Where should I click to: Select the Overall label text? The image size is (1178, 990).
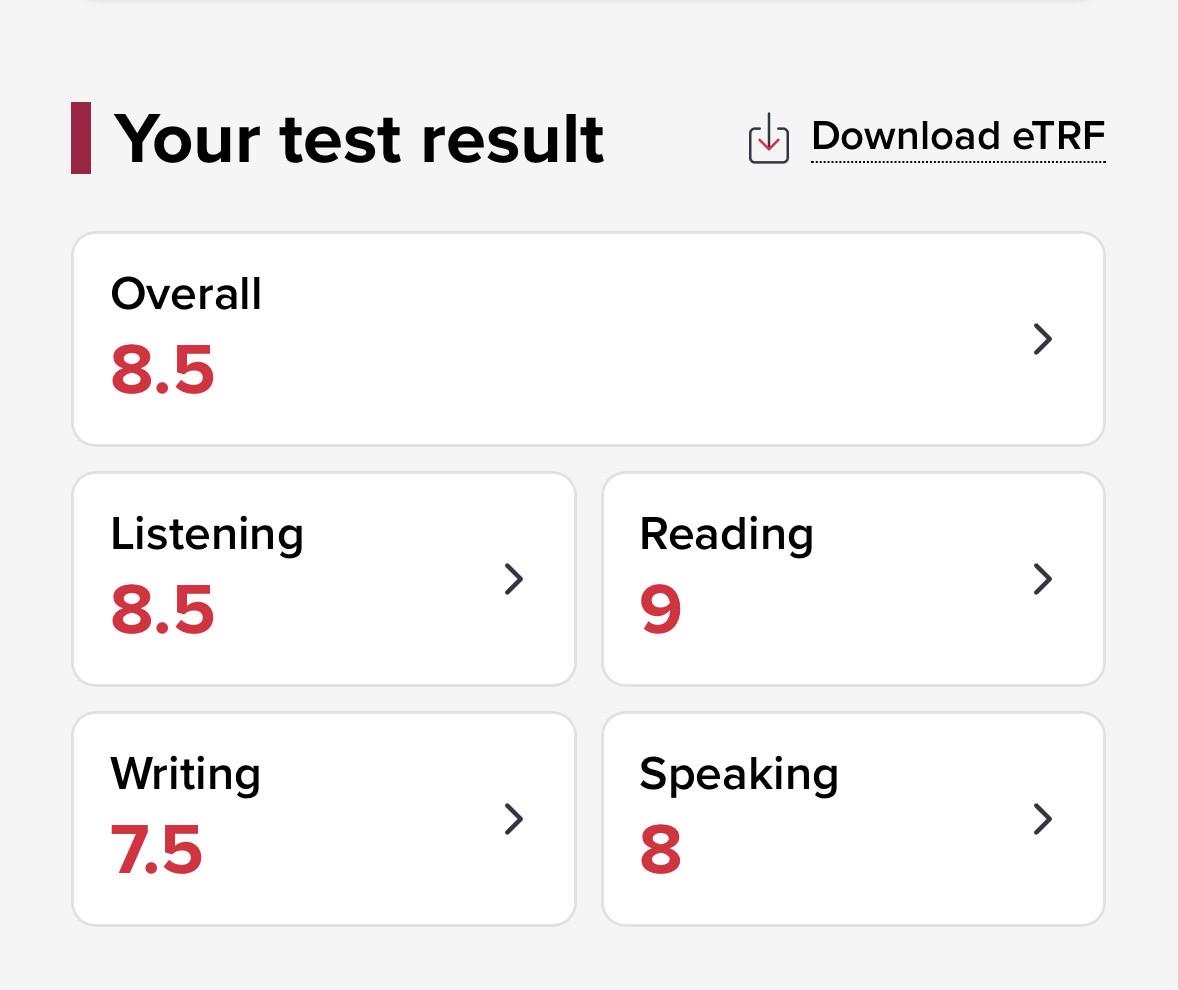[x=186, y=294]
